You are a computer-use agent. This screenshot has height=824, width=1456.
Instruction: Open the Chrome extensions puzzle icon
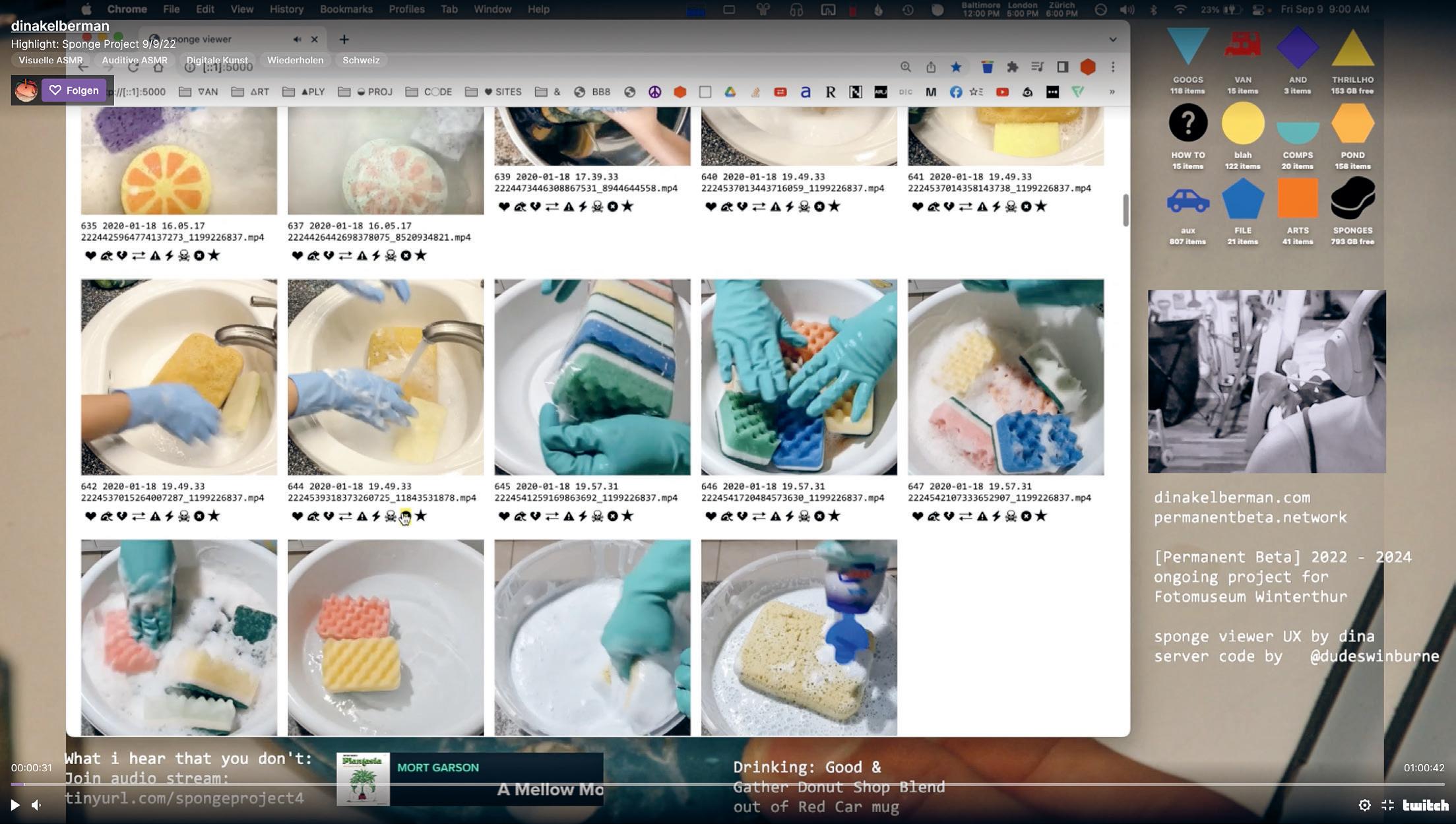(1012, 67)
